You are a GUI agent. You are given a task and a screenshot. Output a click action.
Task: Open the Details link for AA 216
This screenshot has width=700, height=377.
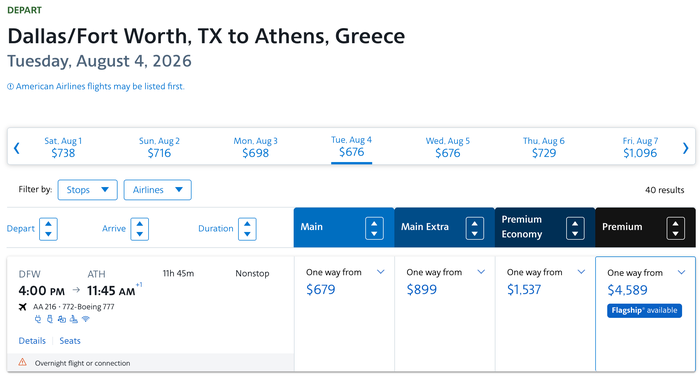point(32,341)
